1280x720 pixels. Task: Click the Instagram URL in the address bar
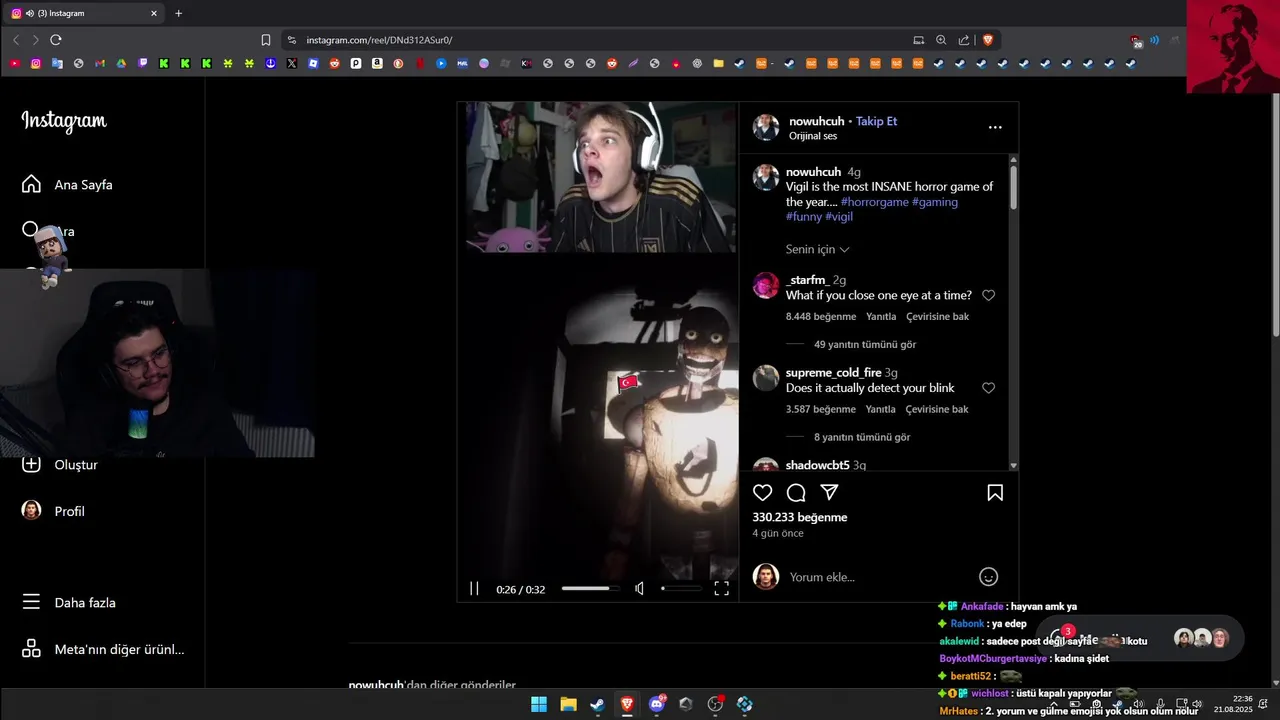pyautogui.click(x=379, y=40)
